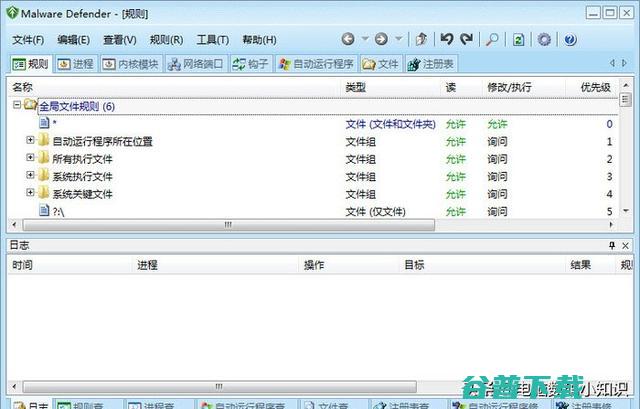Click the log 时间 column header

[69, 265]
